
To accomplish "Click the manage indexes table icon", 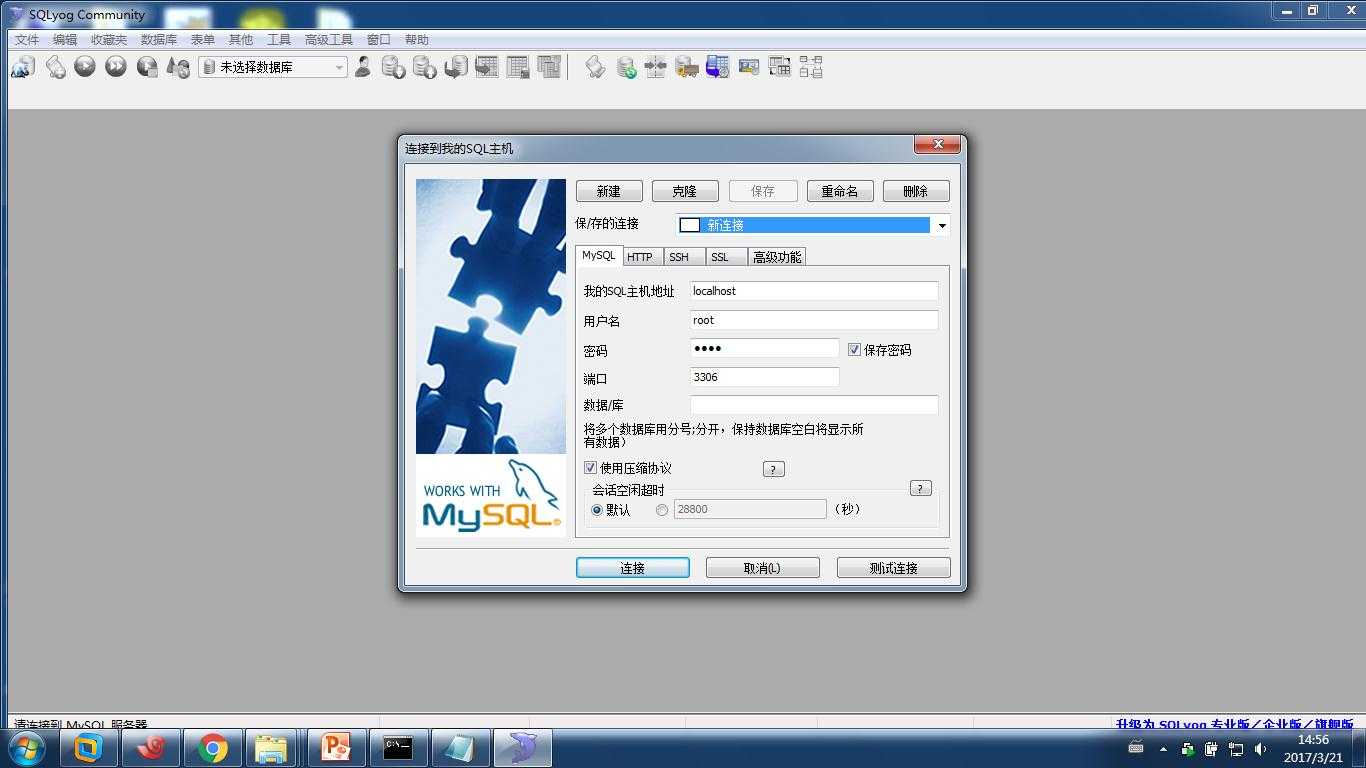I will (549, 67).
